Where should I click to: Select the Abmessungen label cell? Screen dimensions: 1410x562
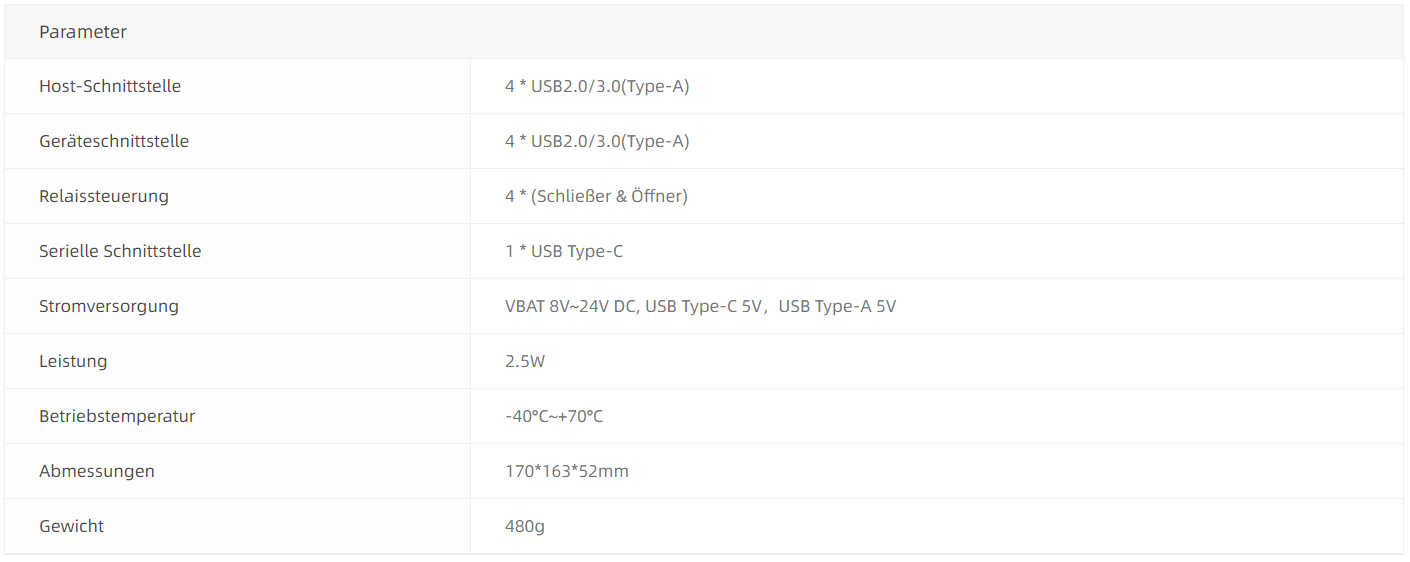point(97,471)
